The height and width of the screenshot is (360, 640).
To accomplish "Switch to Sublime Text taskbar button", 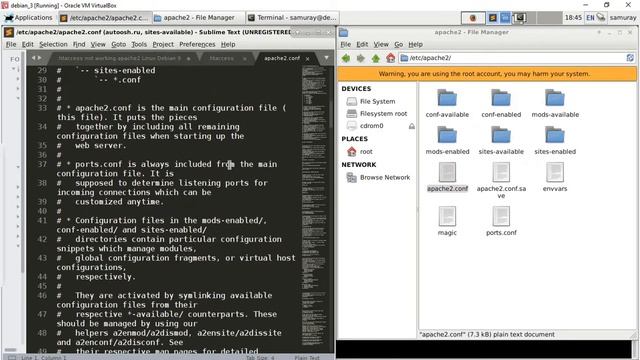I will [x=104, y=18].
